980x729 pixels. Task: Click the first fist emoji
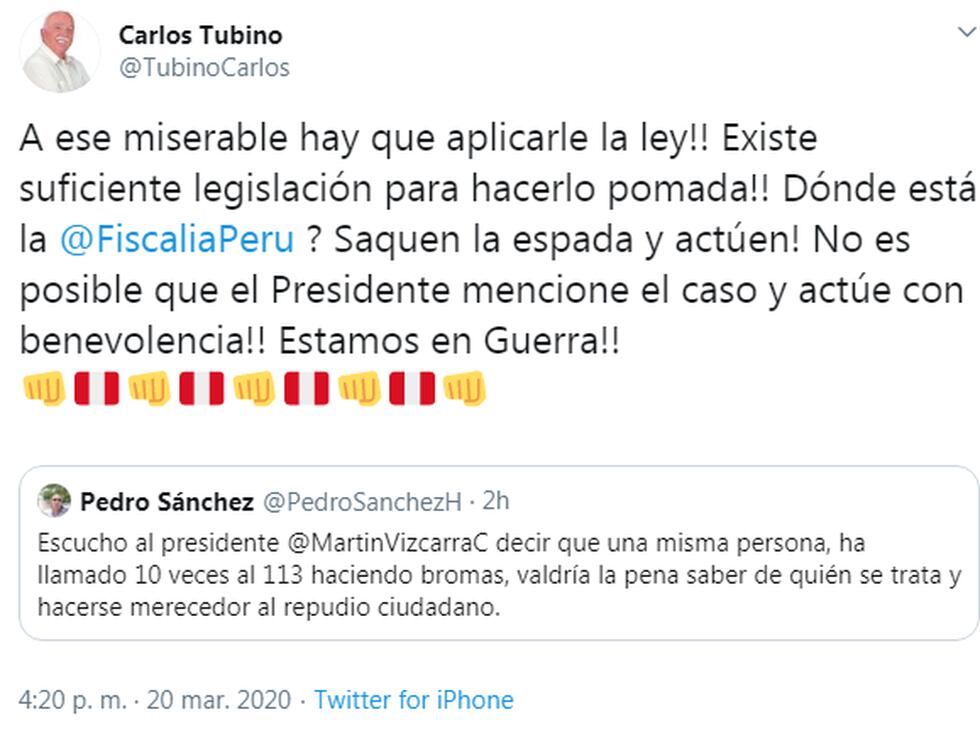43,388
